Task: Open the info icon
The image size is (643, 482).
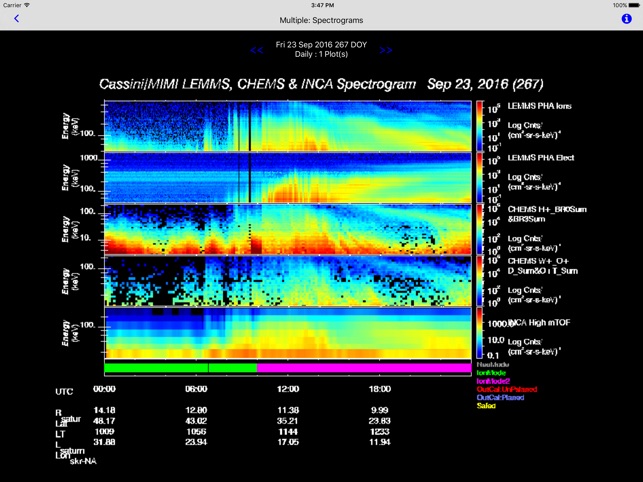Action: pyautogui.click(x=626, y=18)
